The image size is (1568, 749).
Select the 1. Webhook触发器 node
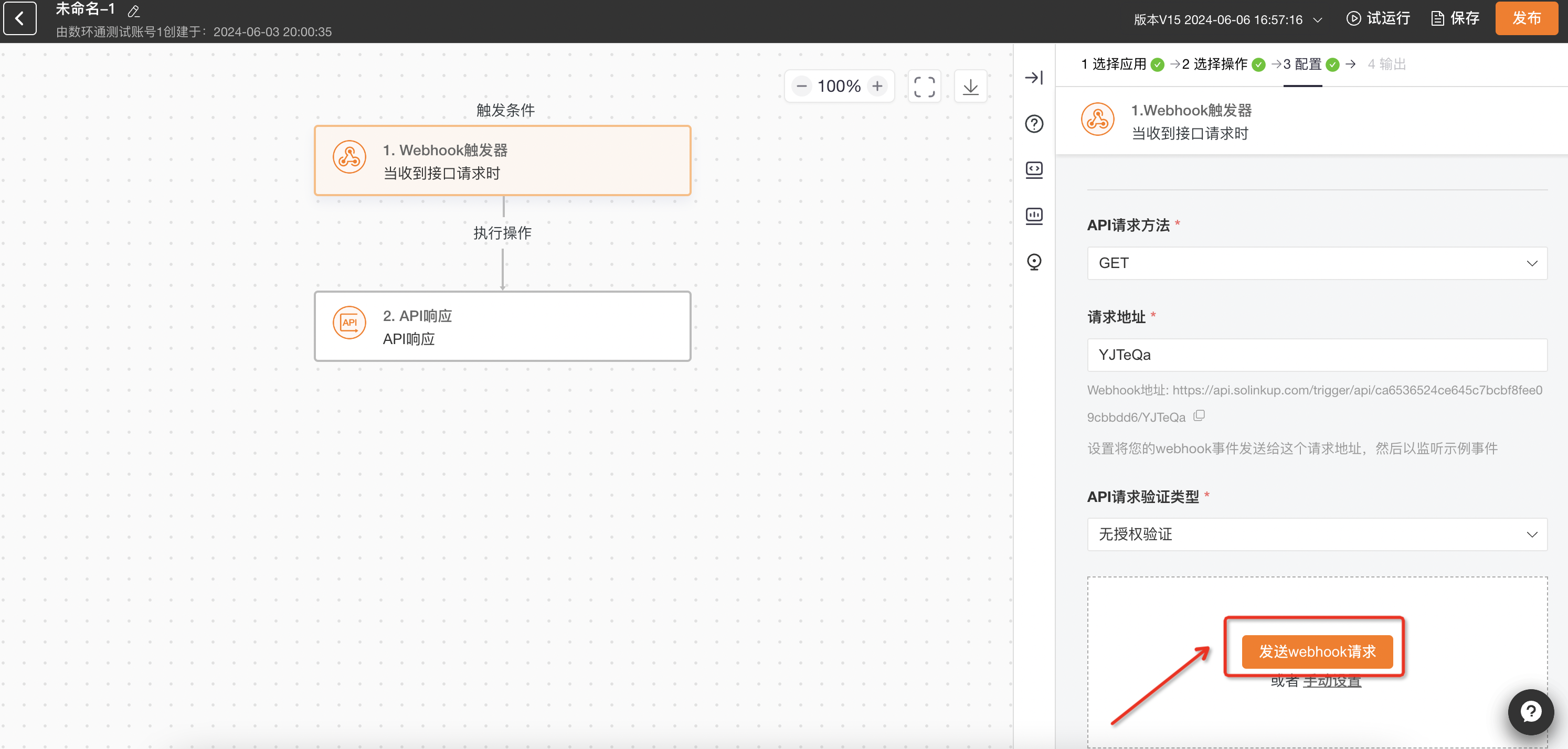point(502,160)
